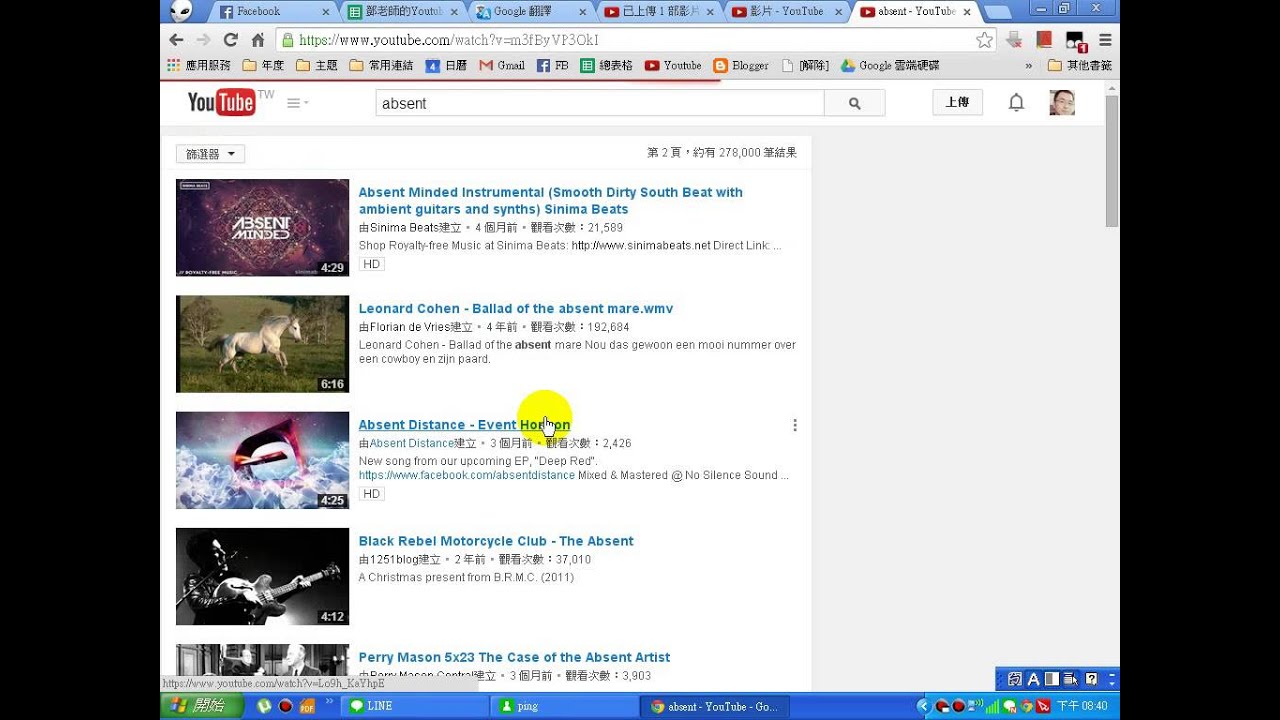Open the notifications bell
This screenshot has height=720, width=1280.
[1016, 102]
